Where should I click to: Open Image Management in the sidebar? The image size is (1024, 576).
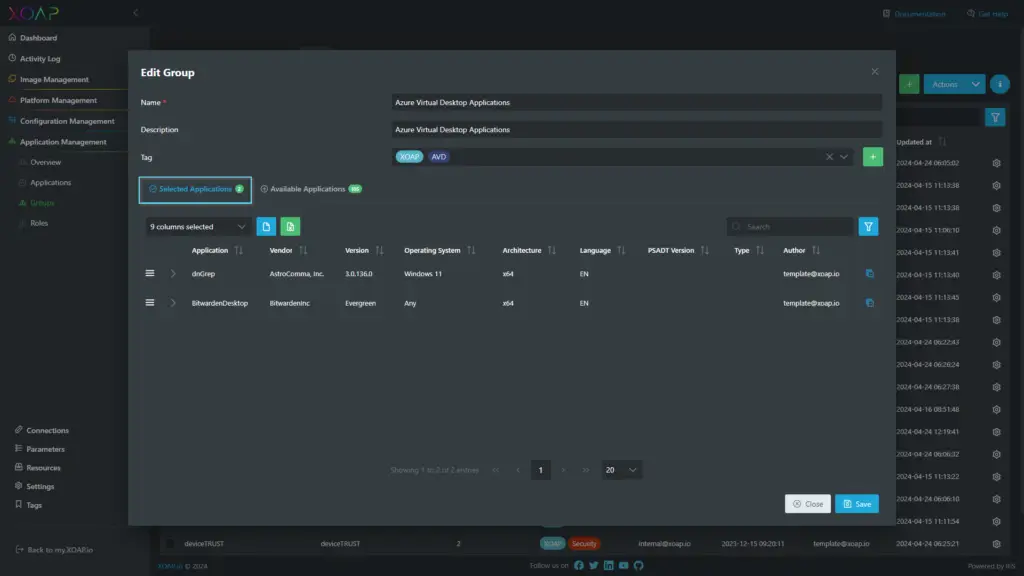(54, 80)
